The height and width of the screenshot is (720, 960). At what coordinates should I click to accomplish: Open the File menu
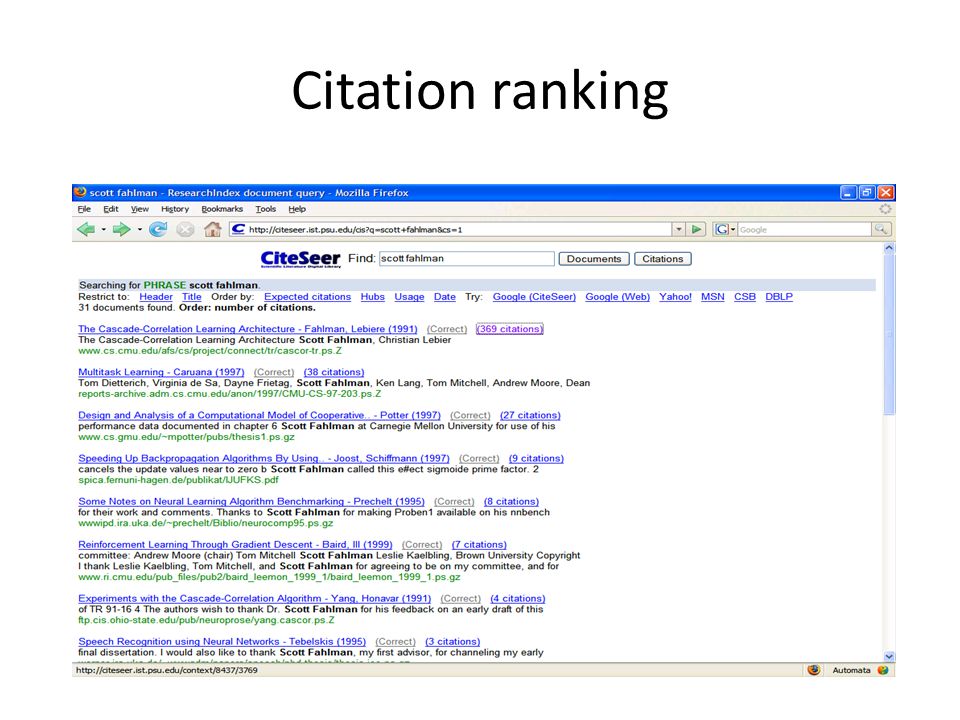(84, 209)
